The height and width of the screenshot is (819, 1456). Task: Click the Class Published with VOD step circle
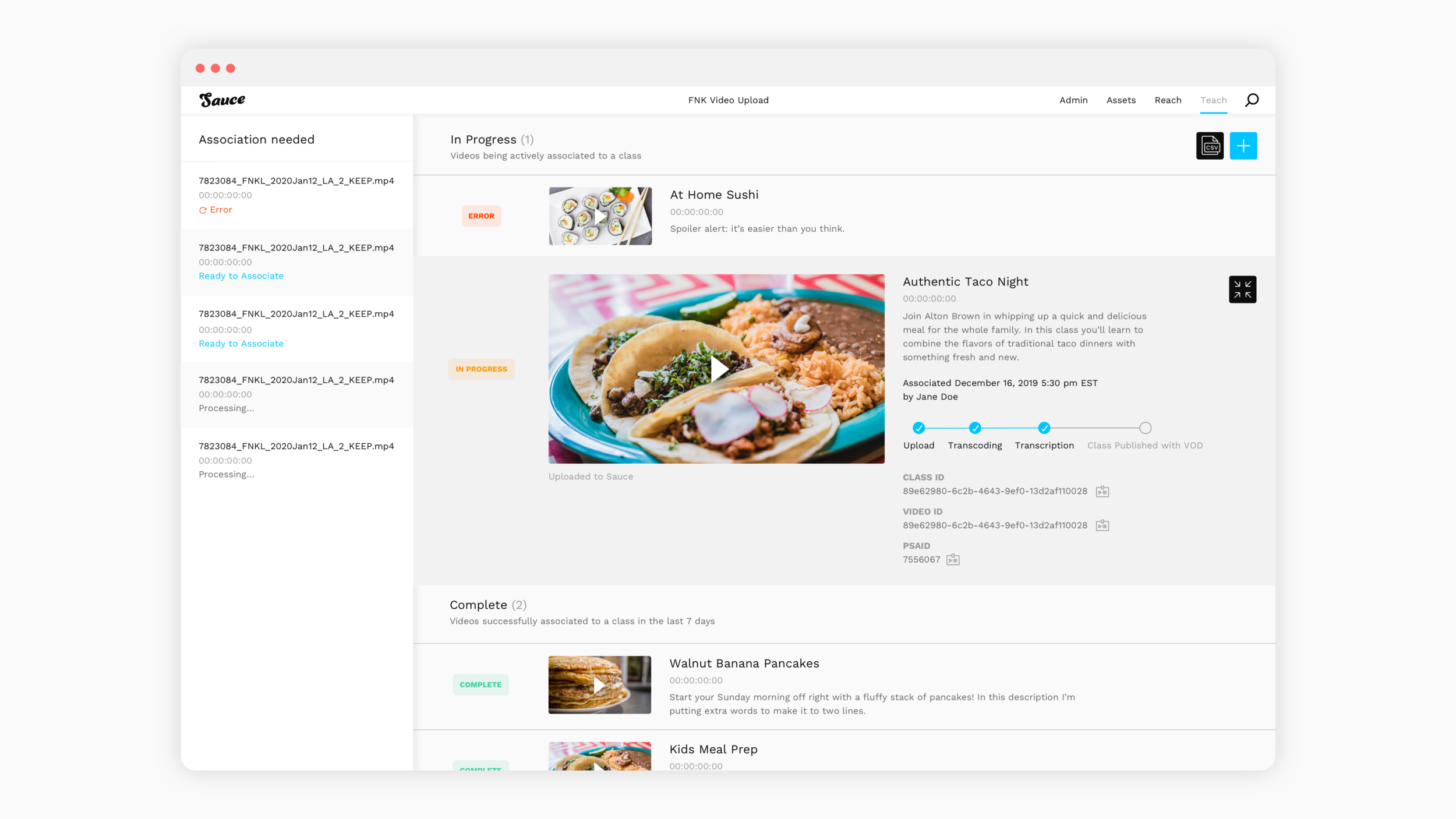[1145, 428]
